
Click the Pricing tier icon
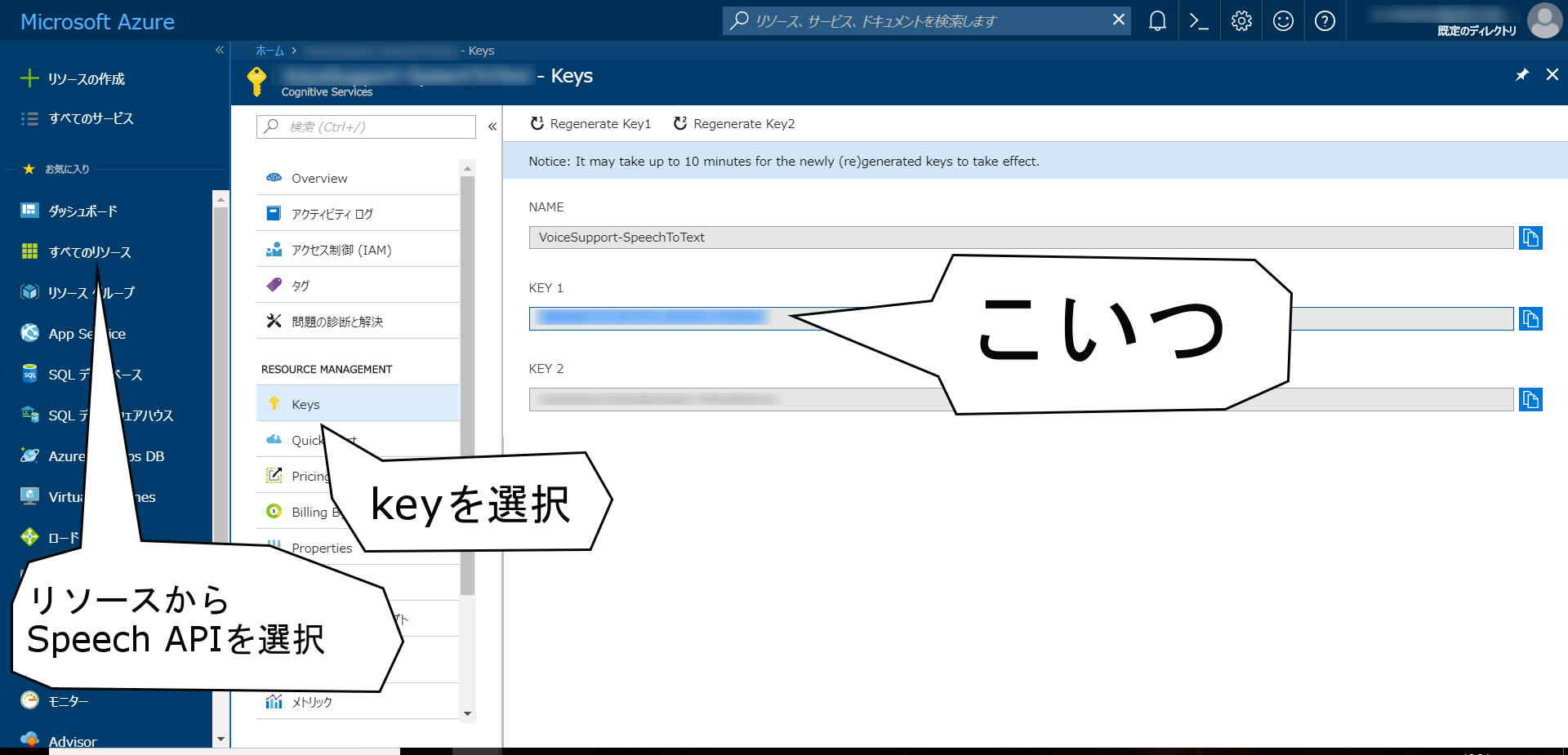274,475
